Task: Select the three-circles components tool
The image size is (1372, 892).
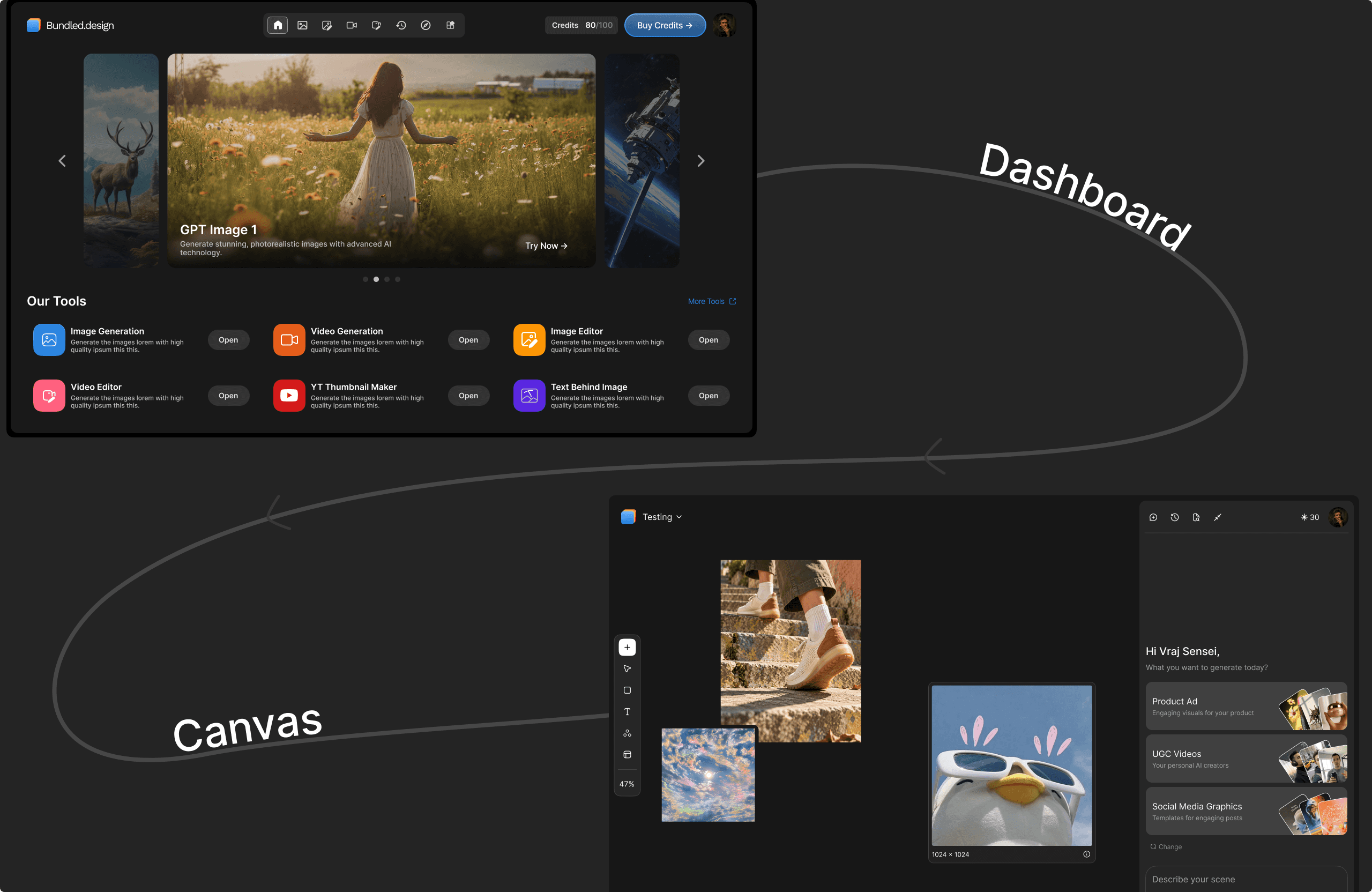Action: tap(627, 733)
